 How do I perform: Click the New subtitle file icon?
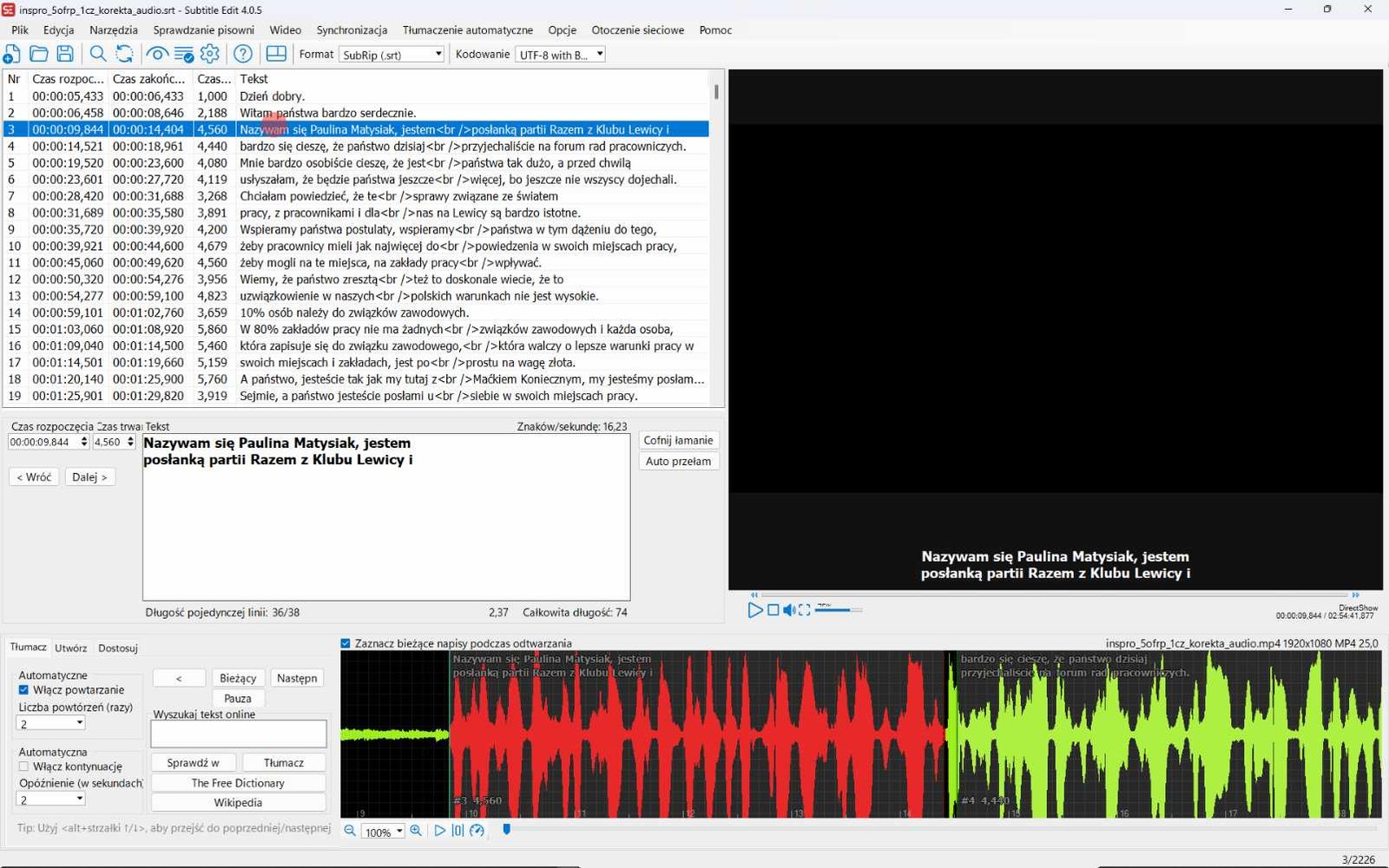point(12,54)
